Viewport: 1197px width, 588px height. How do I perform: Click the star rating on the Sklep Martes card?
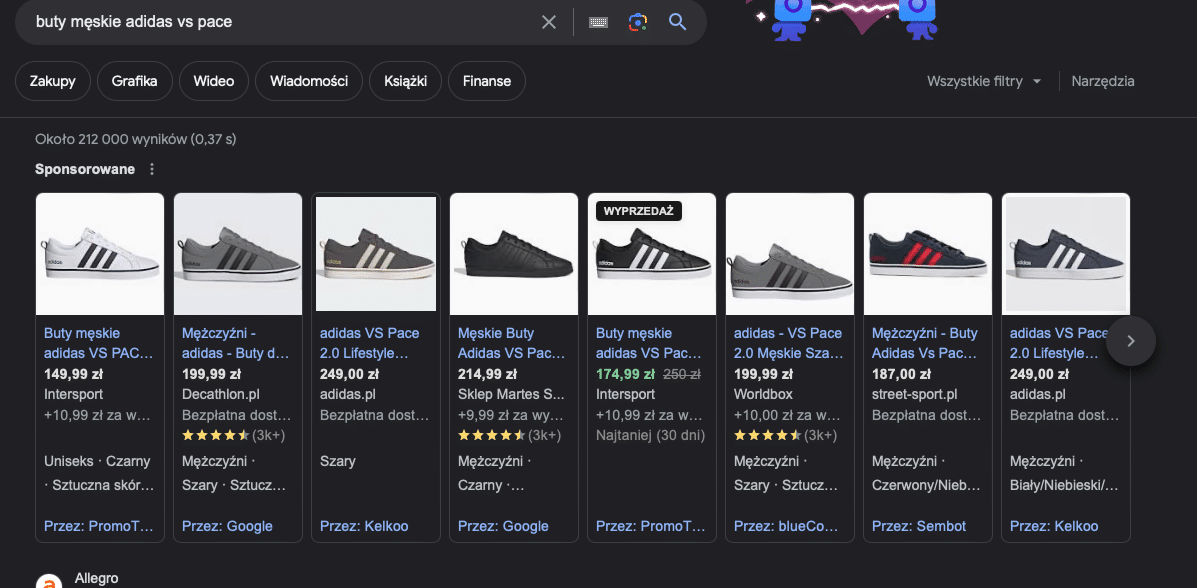click(x=491, y=435)
